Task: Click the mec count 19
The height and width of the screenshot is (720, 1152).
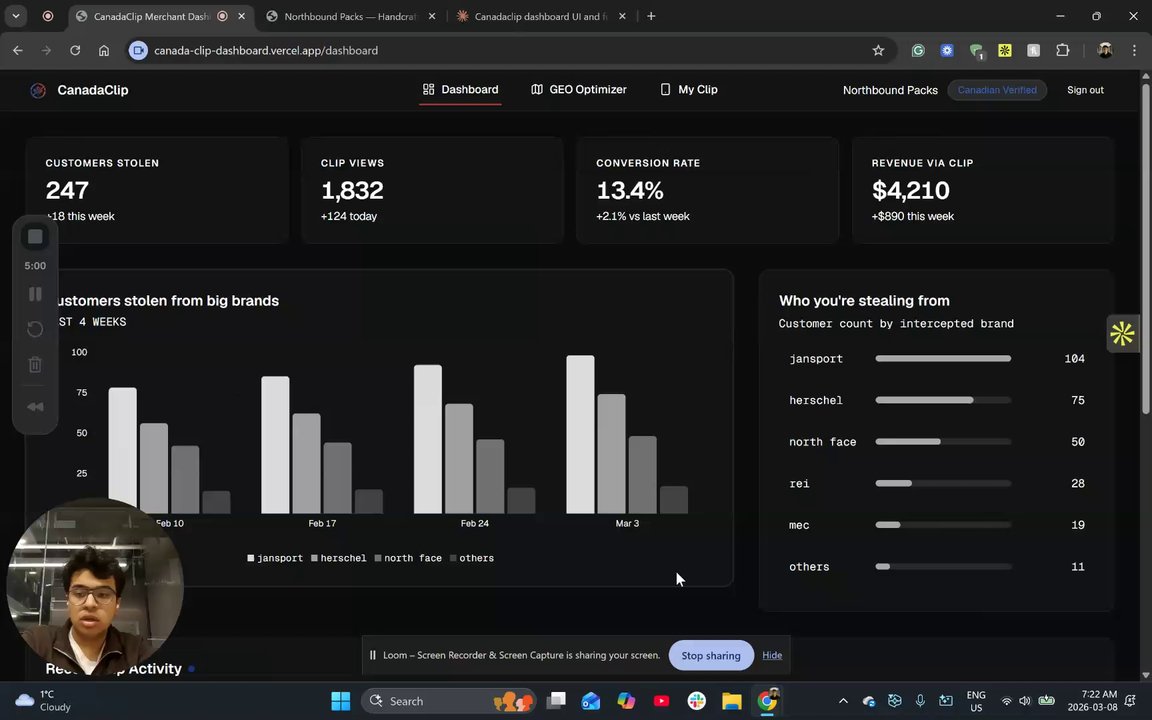Action: pyautogui.click(x=1078, y=525)
